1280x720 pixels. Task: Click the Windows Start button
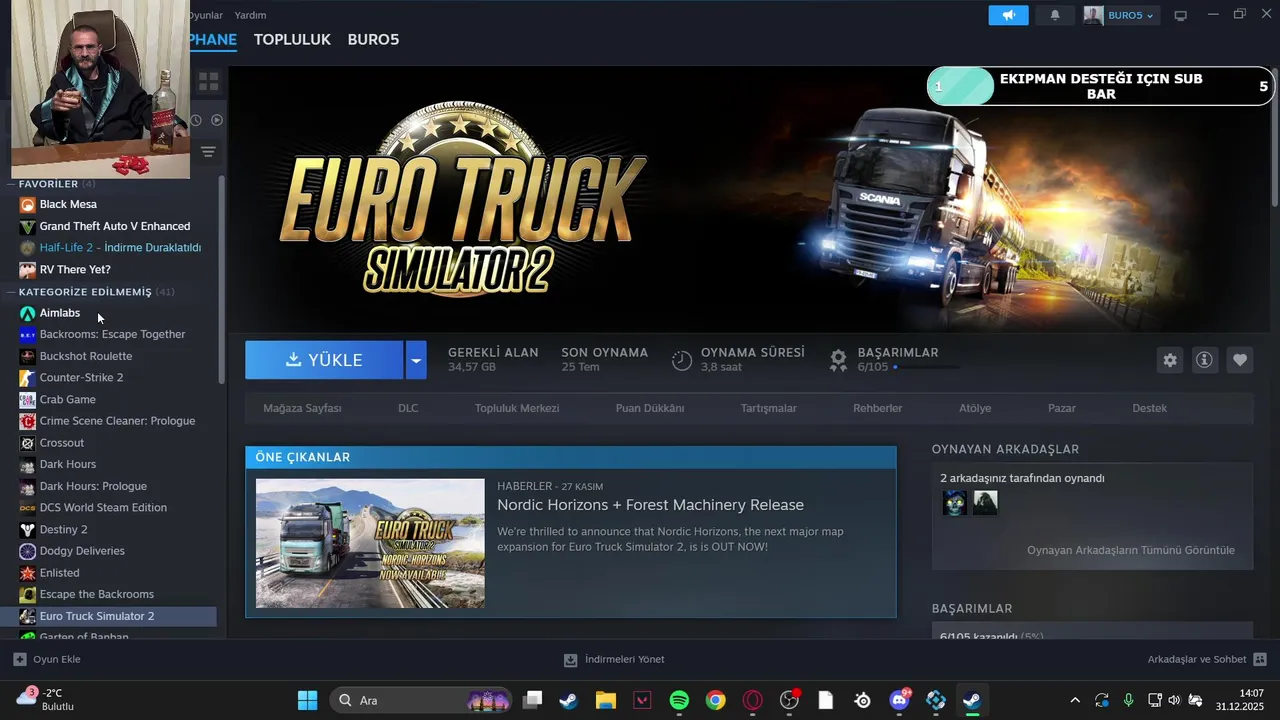pos(307,700)
